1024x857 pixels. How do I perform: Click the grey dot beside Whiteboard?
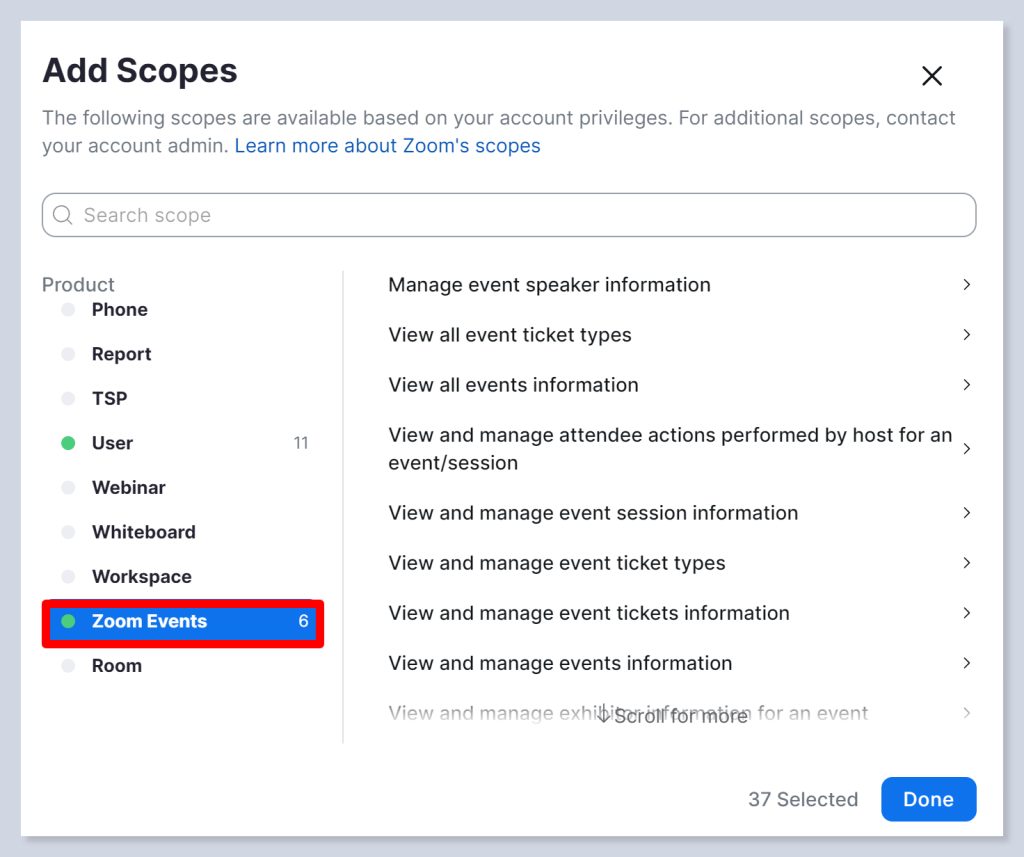[68, 532]
